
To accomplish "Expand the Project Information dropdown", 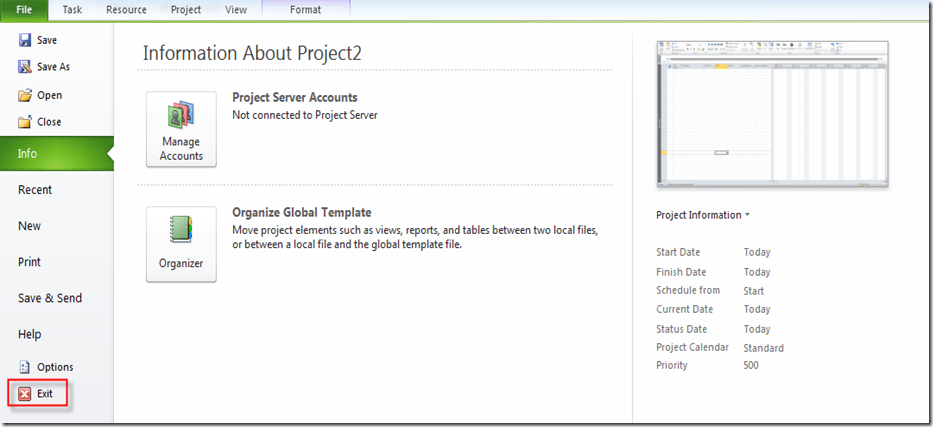I will [x=702, y=215].
